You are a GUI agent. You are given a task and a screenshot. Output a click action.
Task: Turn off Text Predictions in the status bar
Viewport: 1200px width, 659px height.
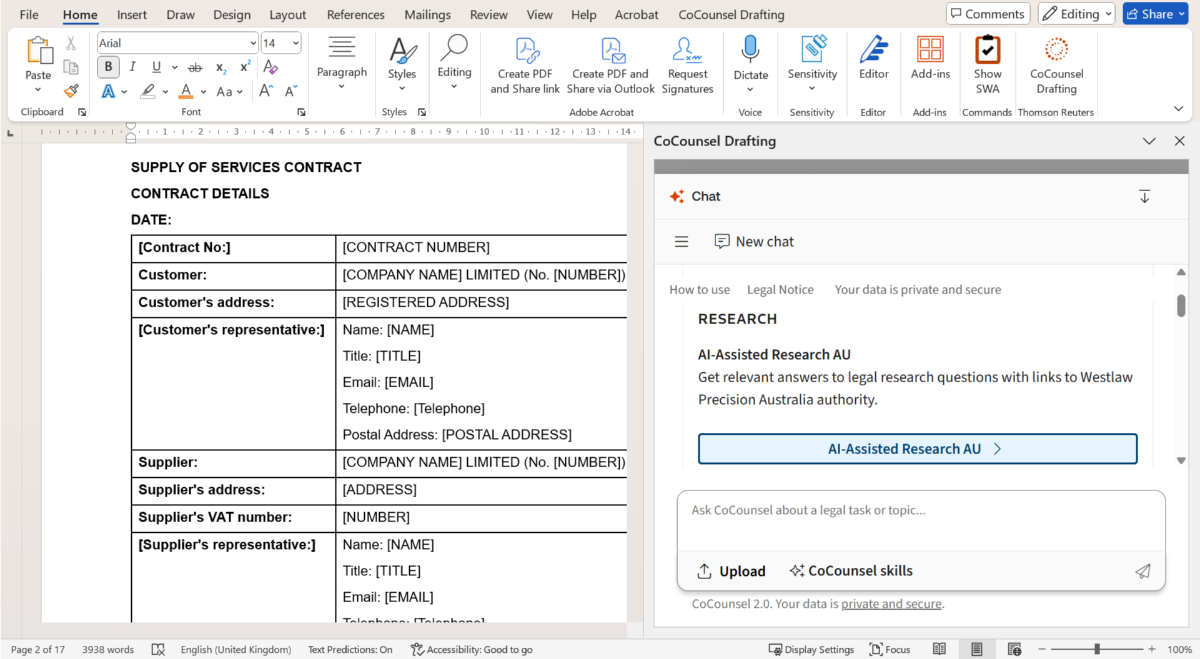point(349,649)
